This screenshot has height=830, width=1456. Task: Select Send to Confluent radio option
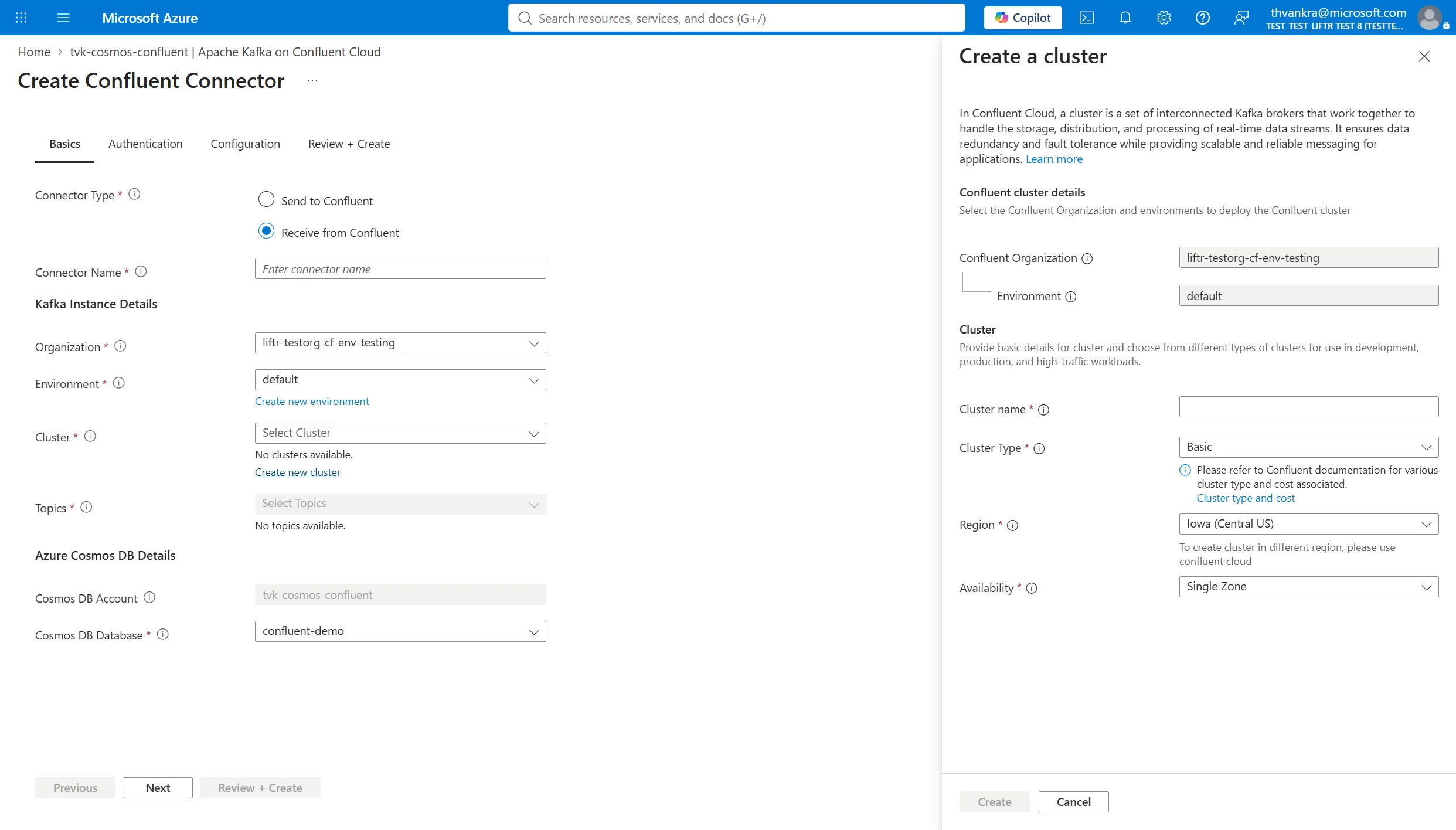(266, 199)
